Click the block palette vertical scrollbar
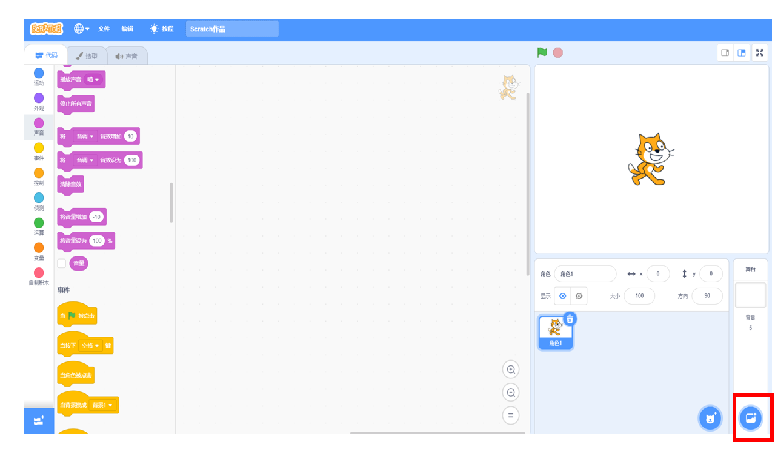The height and width of the screenshot is (450, 781). 171,202
